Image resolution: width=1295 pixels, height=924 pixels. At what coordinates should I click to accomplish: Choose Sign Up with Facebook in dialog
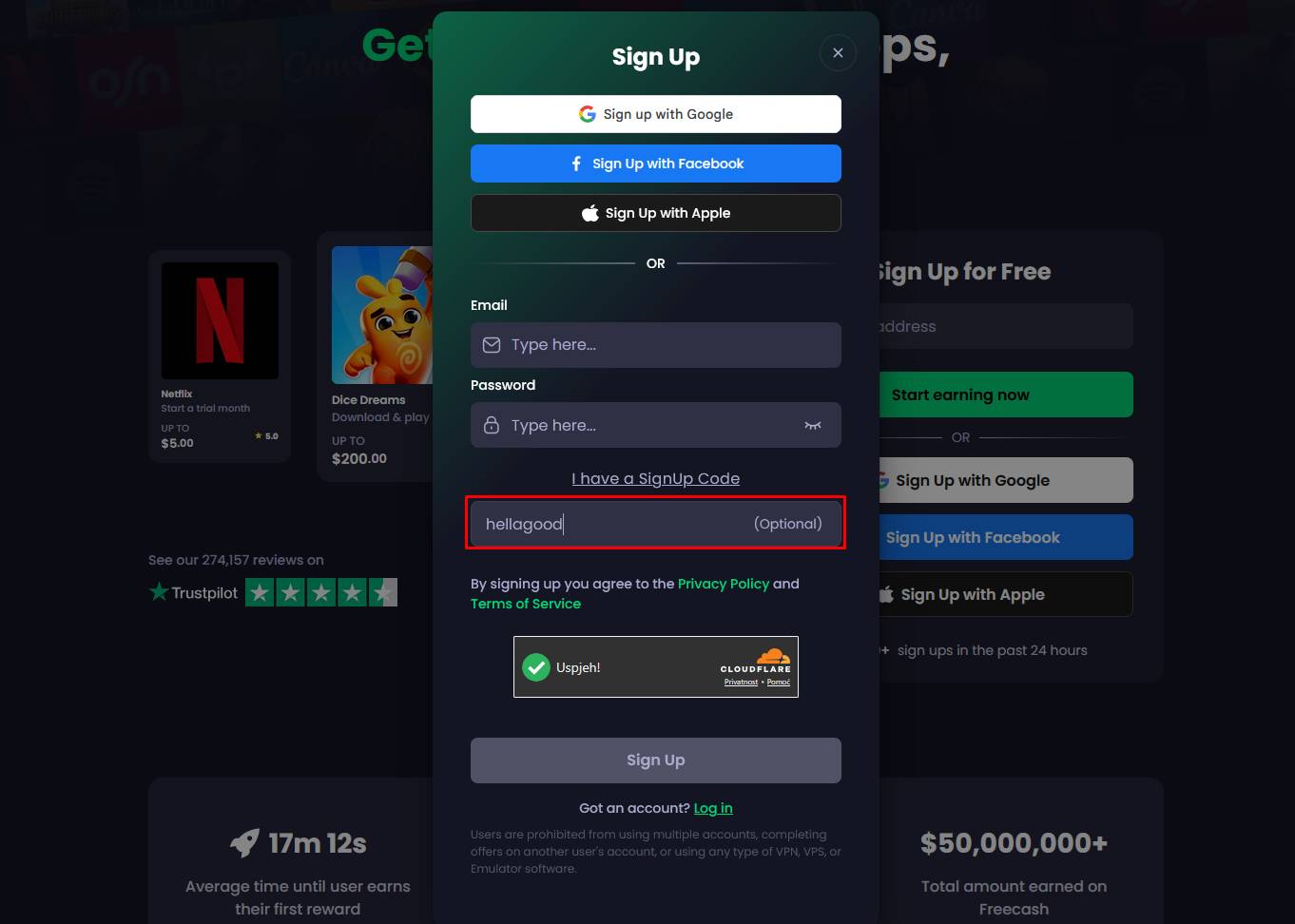[x=656, y=164]
